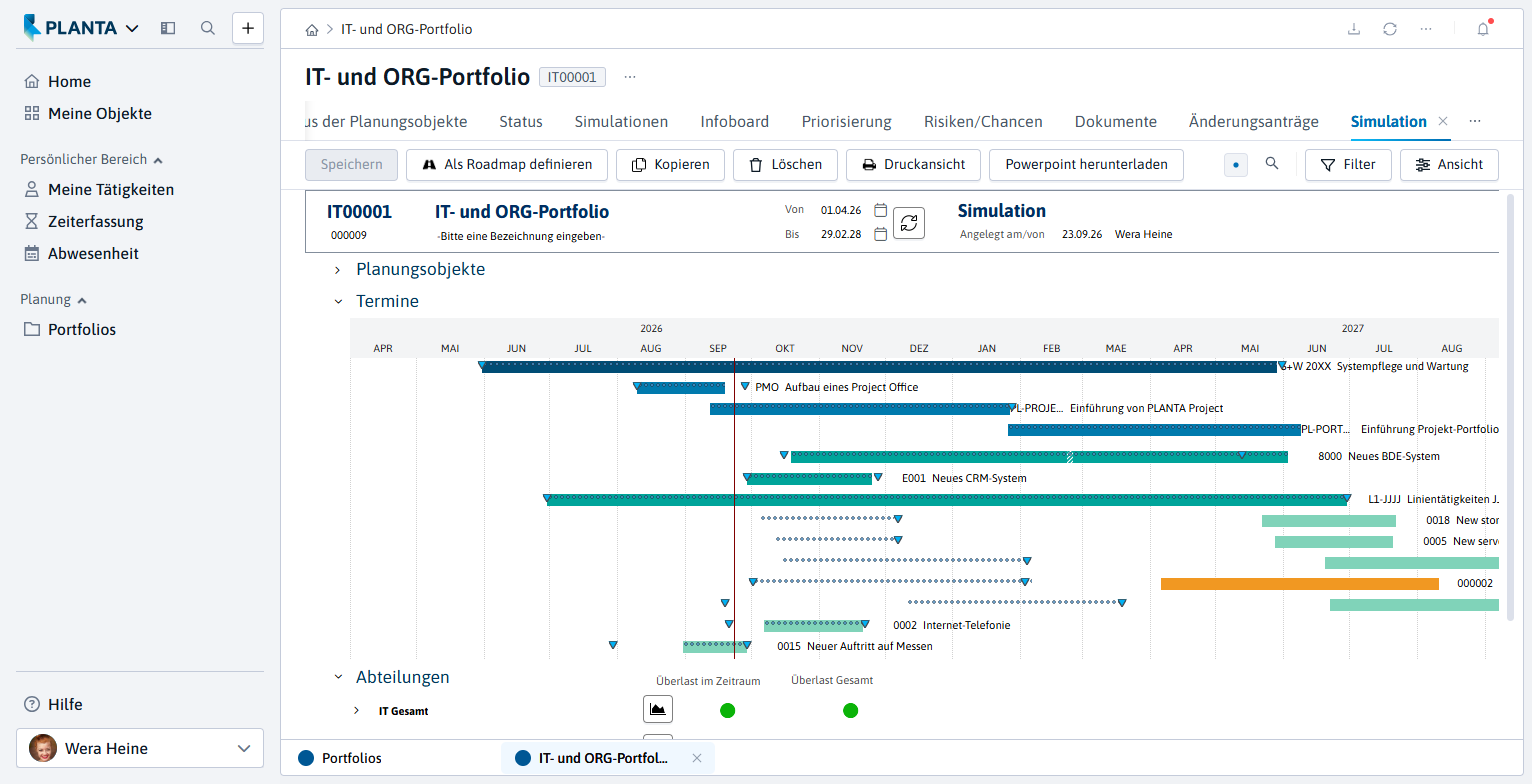The width and height of the screenshot is (1532, 784).
Task: Open the Hilfe help entry
Action: click(53, 705)
